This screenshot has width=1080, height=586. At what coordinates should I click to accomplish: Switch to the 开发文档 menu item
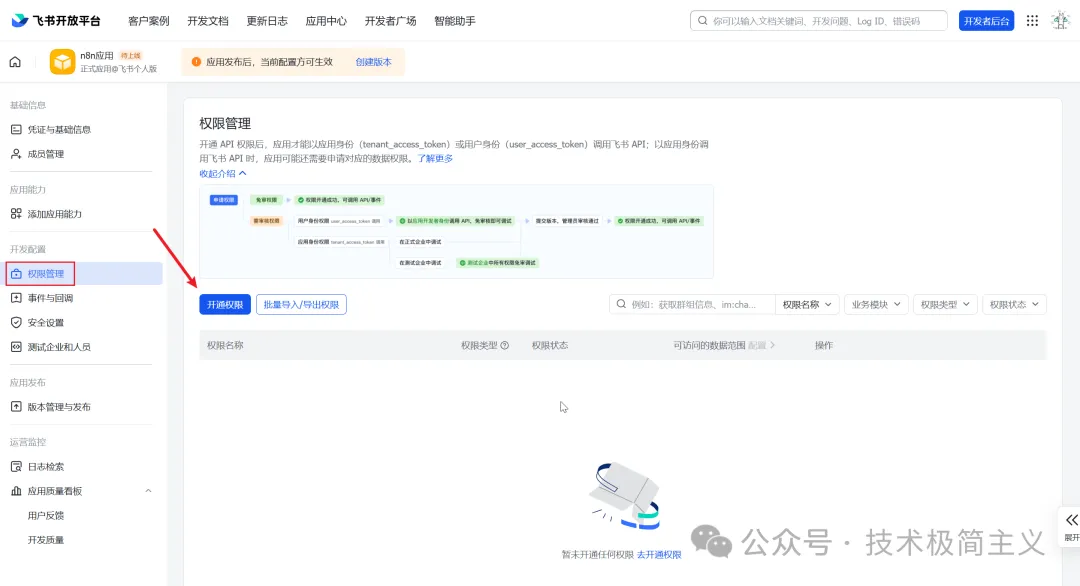click(207, 19)
